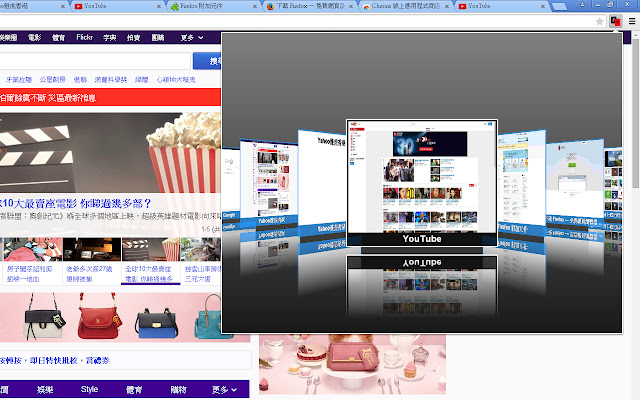Viewport: 640px width, 400px height.
Task: Open a new tab with the new-tab button
Action: pyautogui.click(x=559, y=6)
